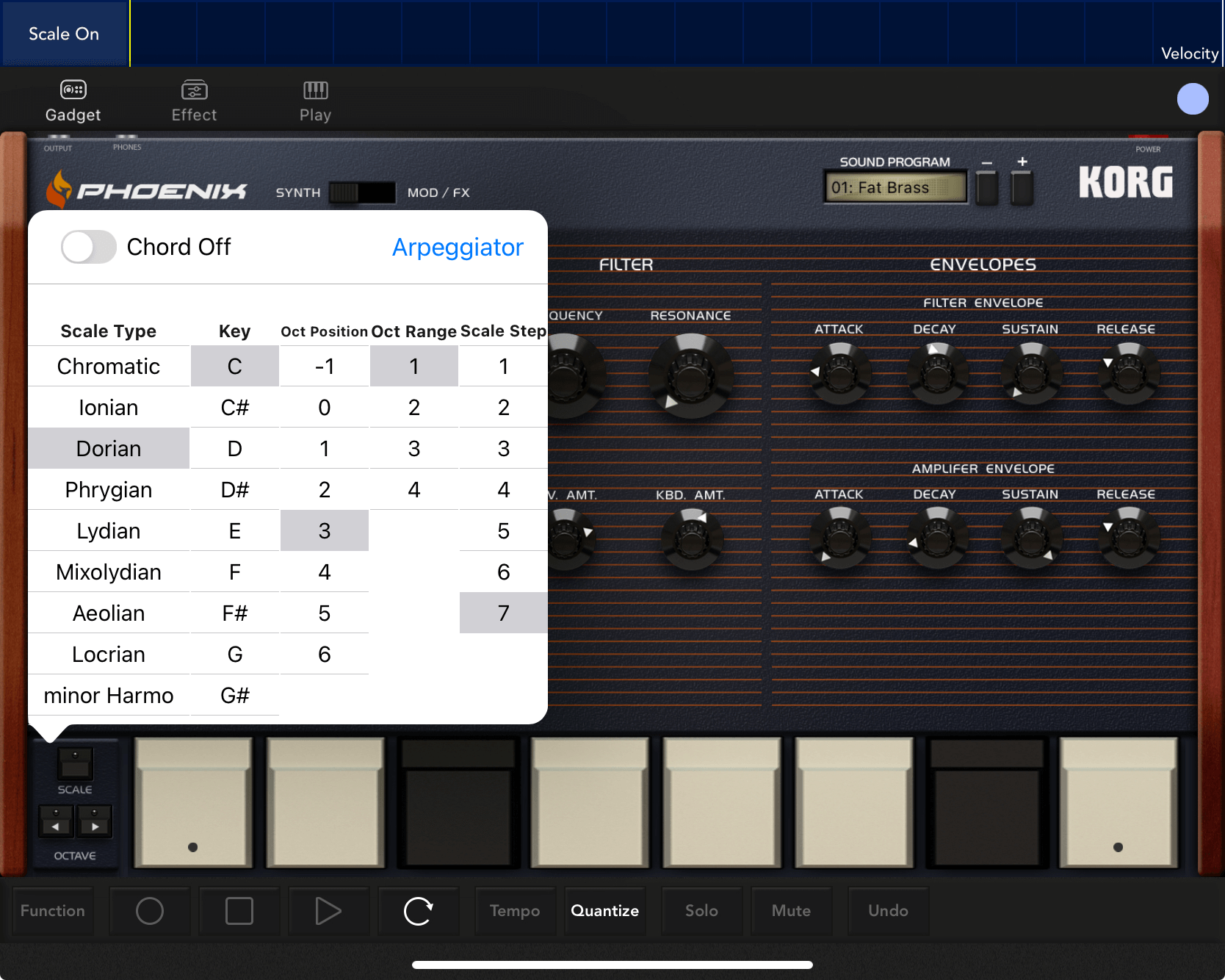This screenshot has height=980, width=1225.
Task: Play the first white key with dot
Action: click(x=193, y=803)
